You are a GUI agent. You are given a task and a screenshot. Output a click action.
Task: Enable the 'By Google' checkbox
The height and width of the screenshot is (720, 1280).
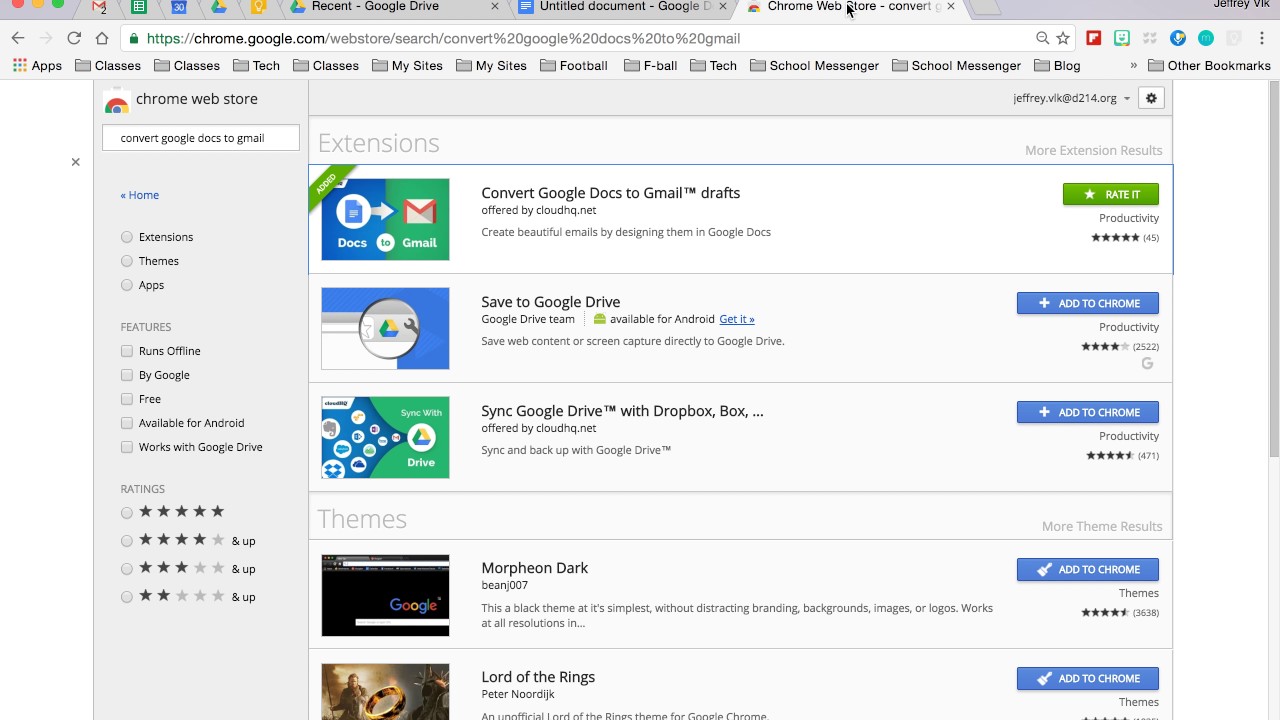pos(127,375)
